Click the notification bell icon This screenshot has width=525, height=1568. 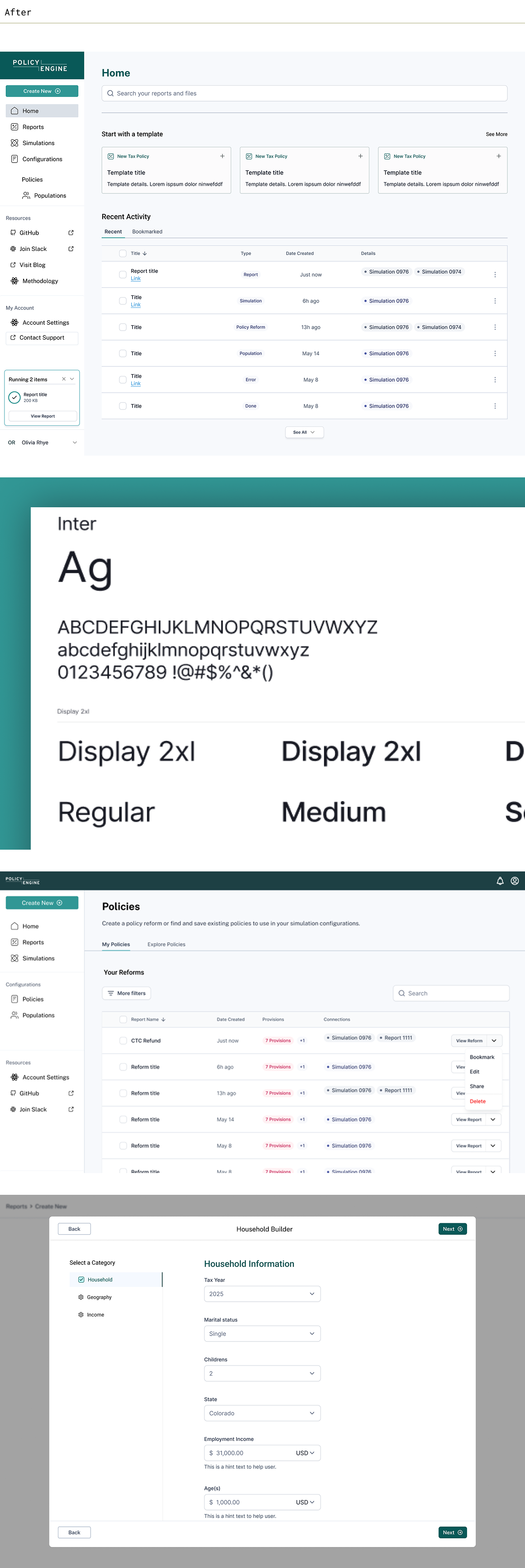click(500, 881)
